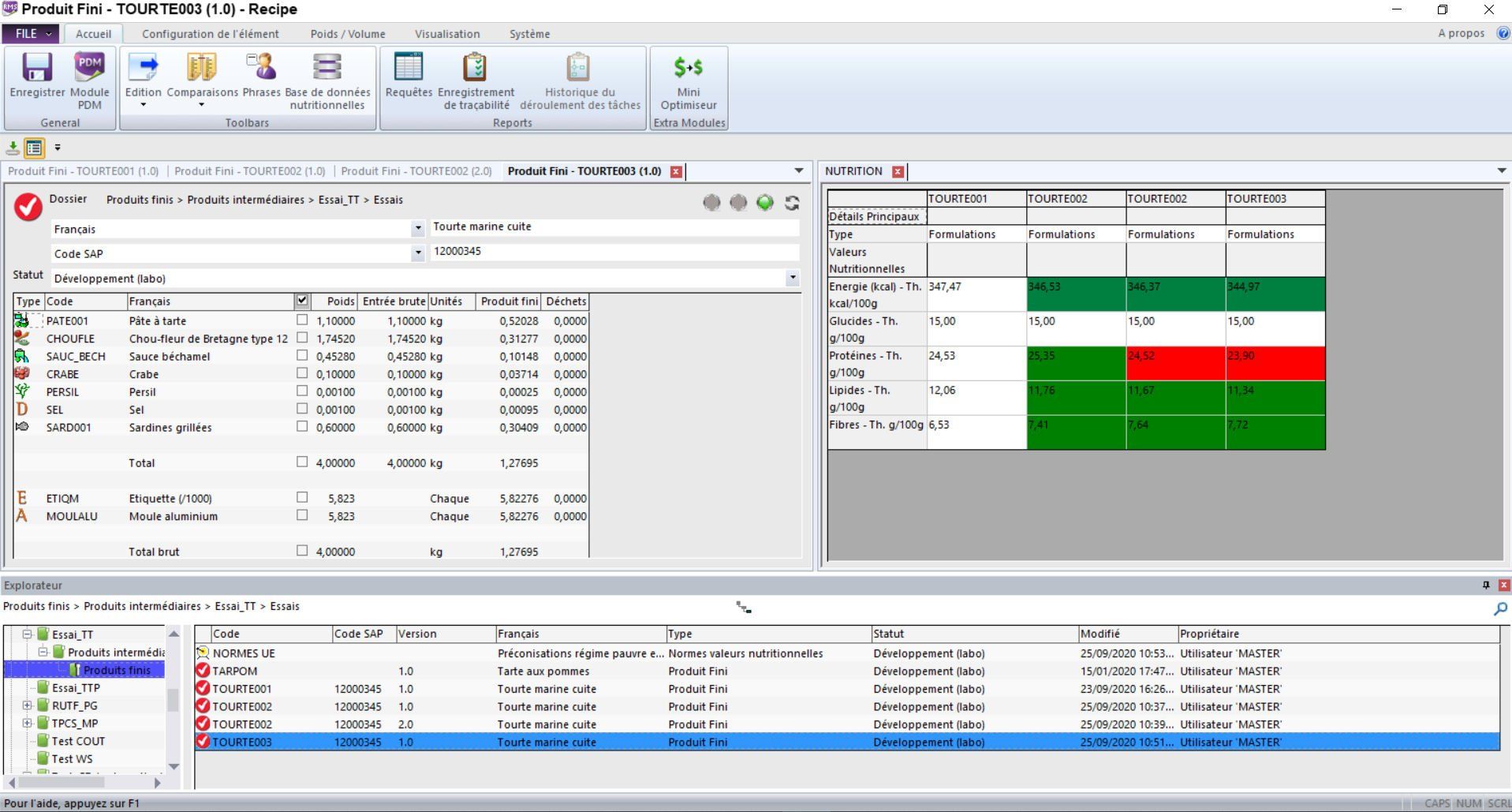Open the Code SAP field dropdown
This screenshot has width=1512, height=812.
pos(417,253)
